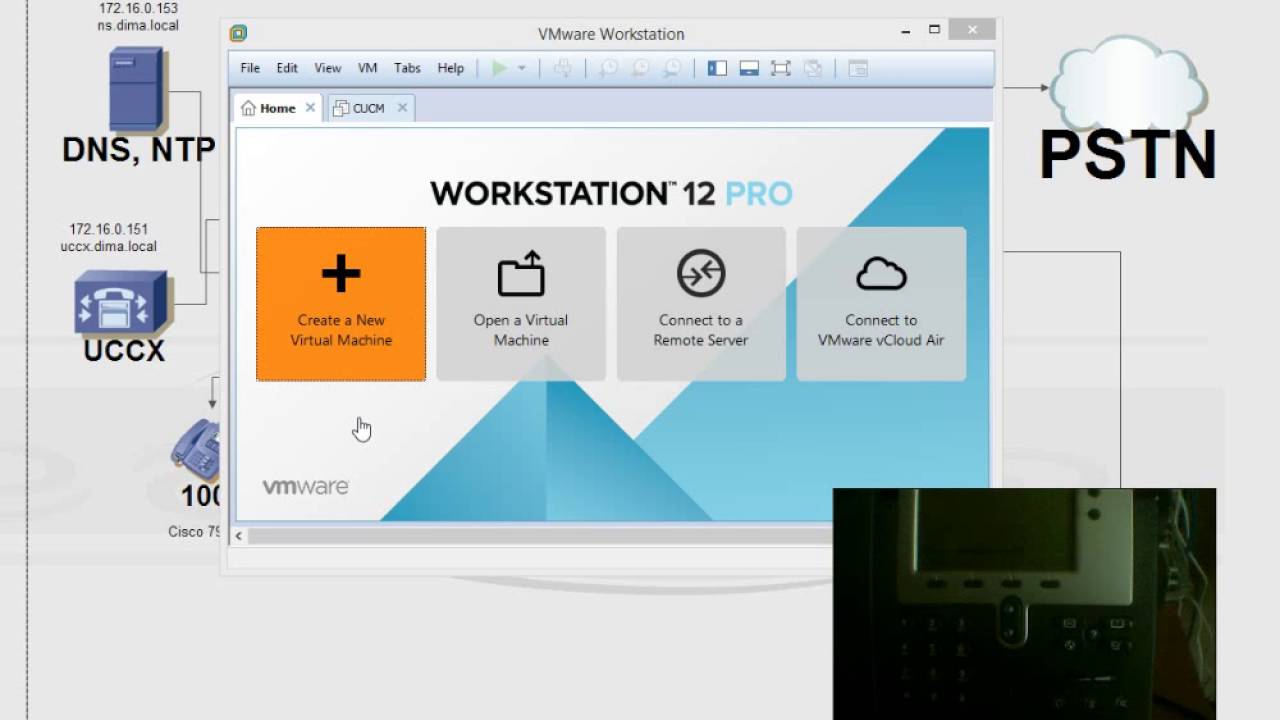The width and height of the screenshot is (1280, 720).
Task: Click the green Power On play icon
Action: [x=500, y=68]
